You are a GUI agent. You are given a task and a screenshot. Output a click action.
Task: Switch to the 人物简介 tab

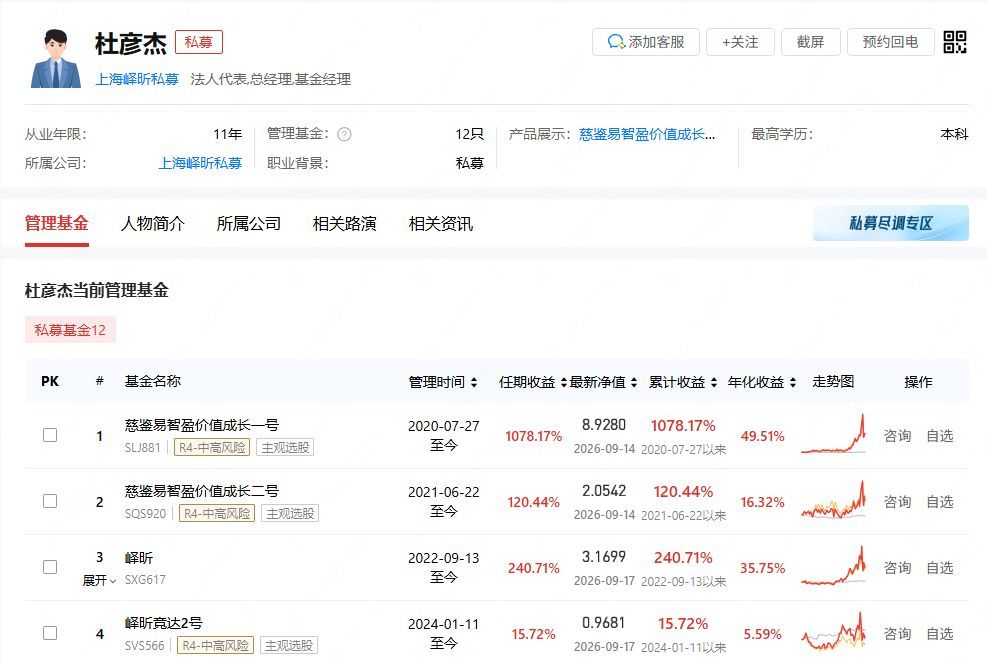pos(152,223)
